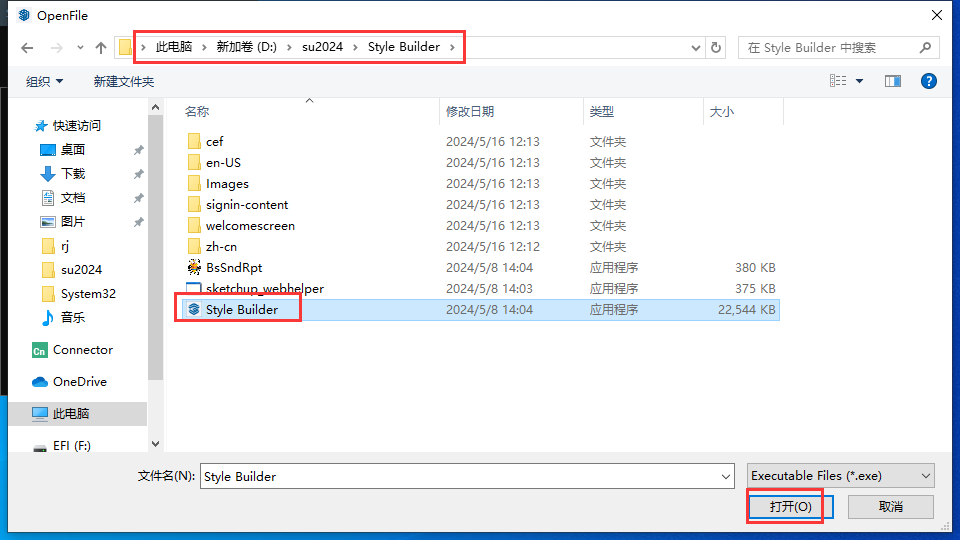Go back using the back arrow
The width and height of the screenshot is (960, 540).
click(x=27, y=48)
